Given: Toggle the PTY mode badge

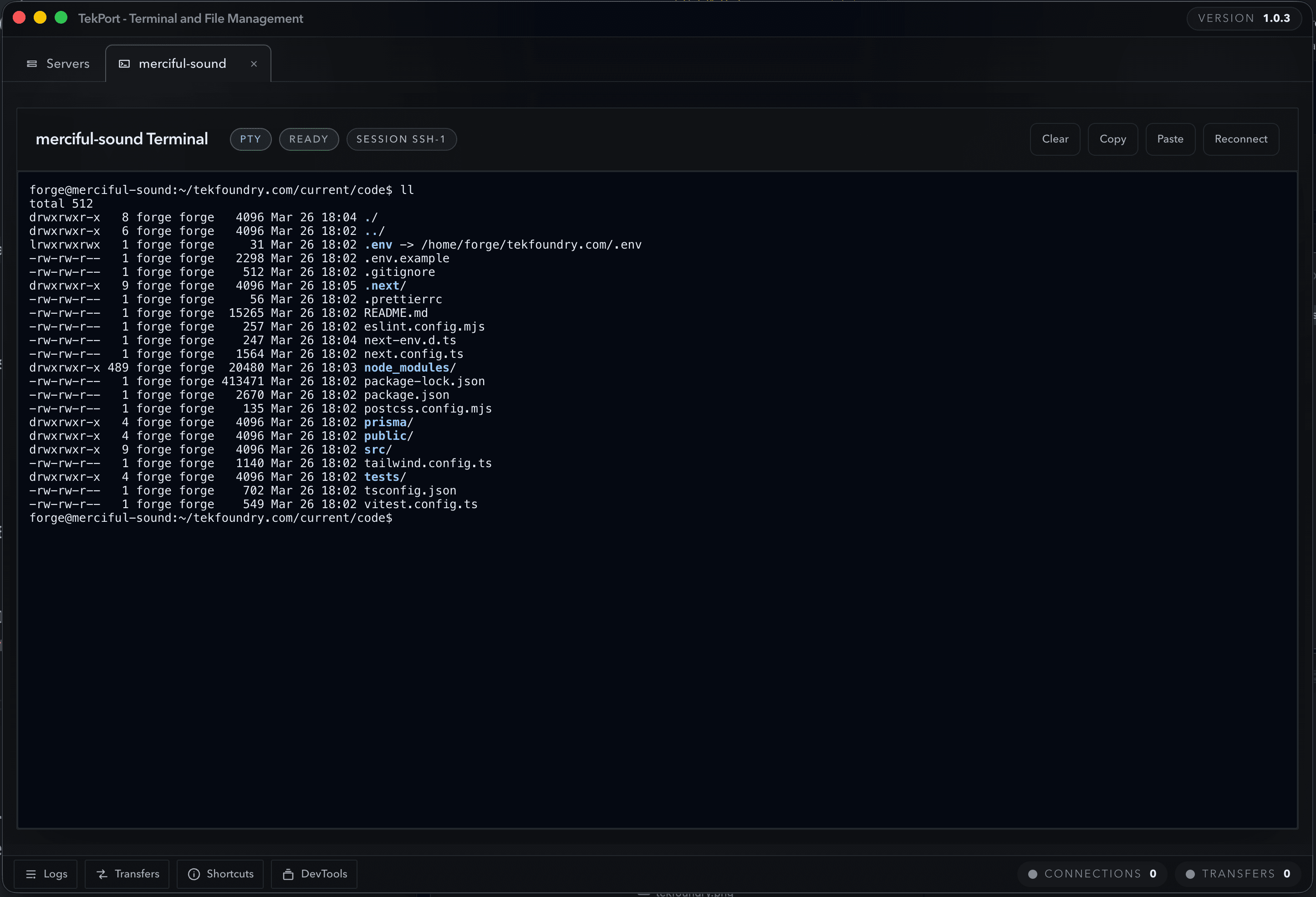Looking at the screenshot, I should 250,139.
